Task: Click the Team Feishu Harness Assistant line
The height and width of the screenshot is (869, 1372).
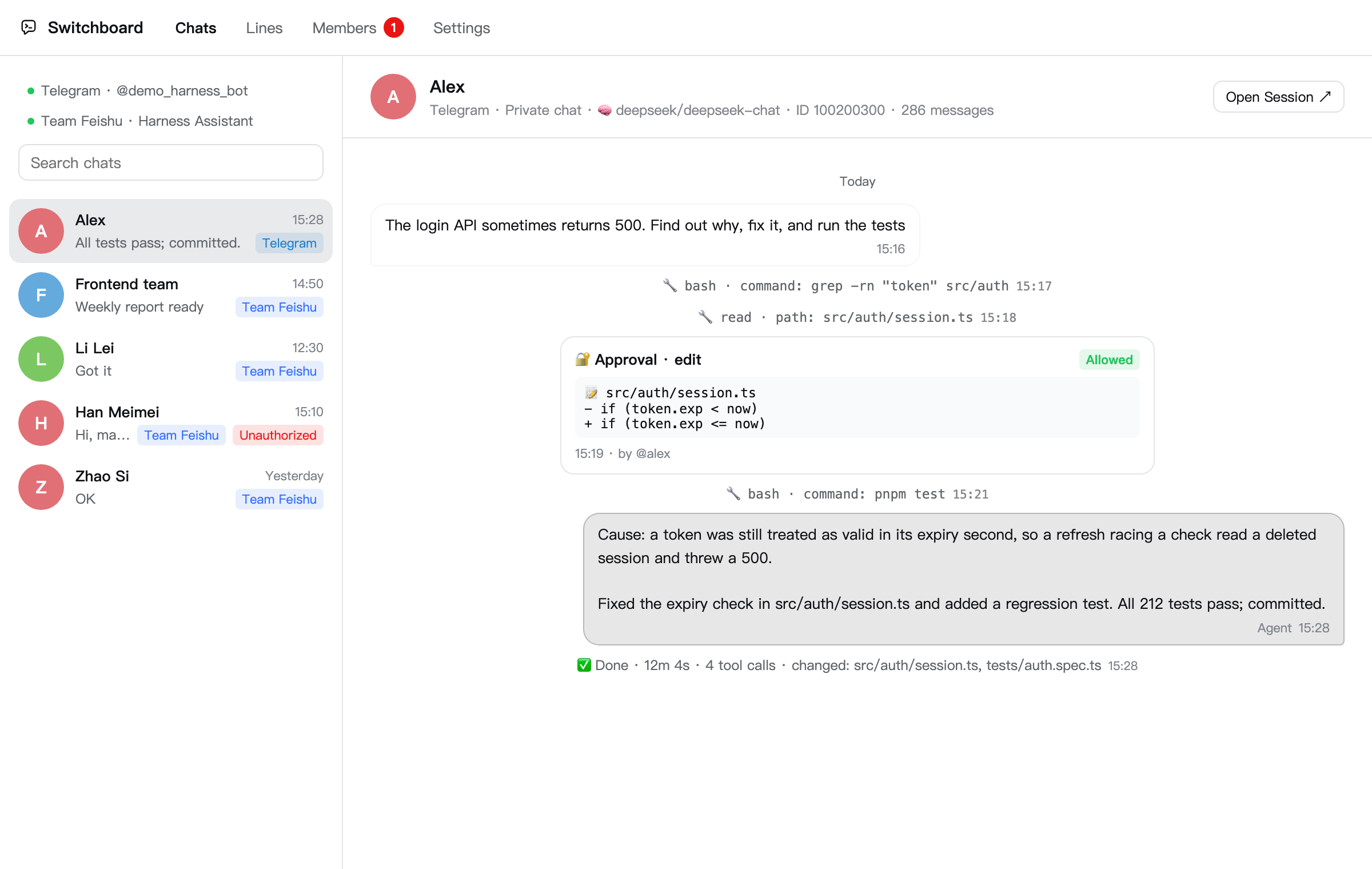Action: pos(140,121)
